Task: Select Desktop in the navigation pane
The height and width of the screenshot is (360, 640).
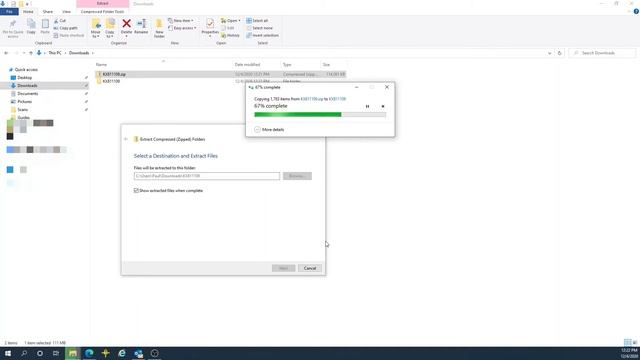Action: pos(24,78)
